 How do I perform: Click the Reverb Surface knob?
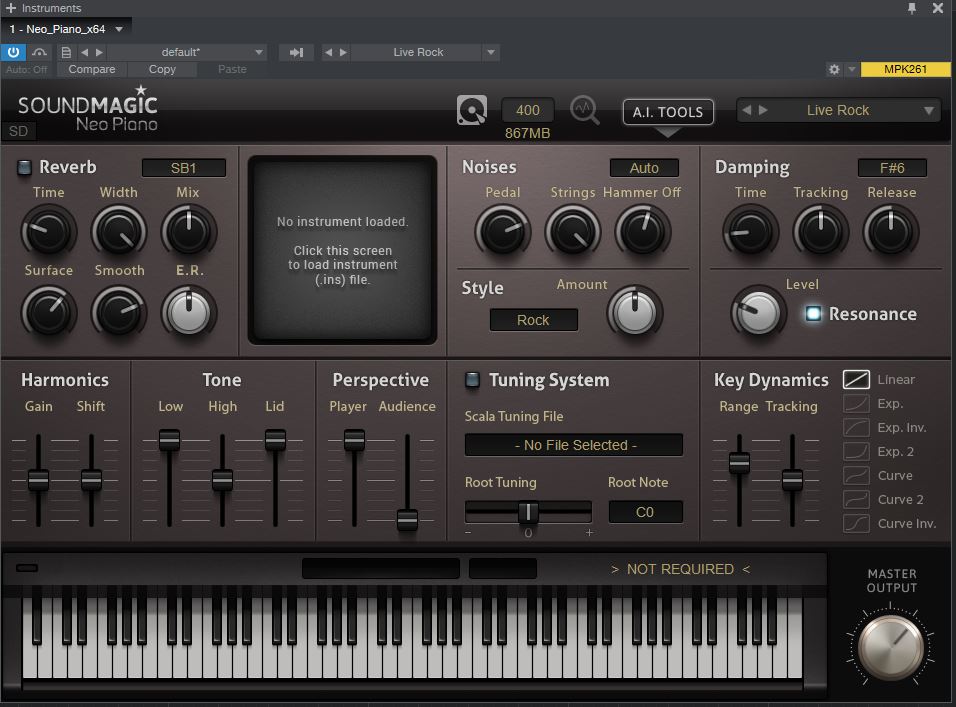click(48, 312)
